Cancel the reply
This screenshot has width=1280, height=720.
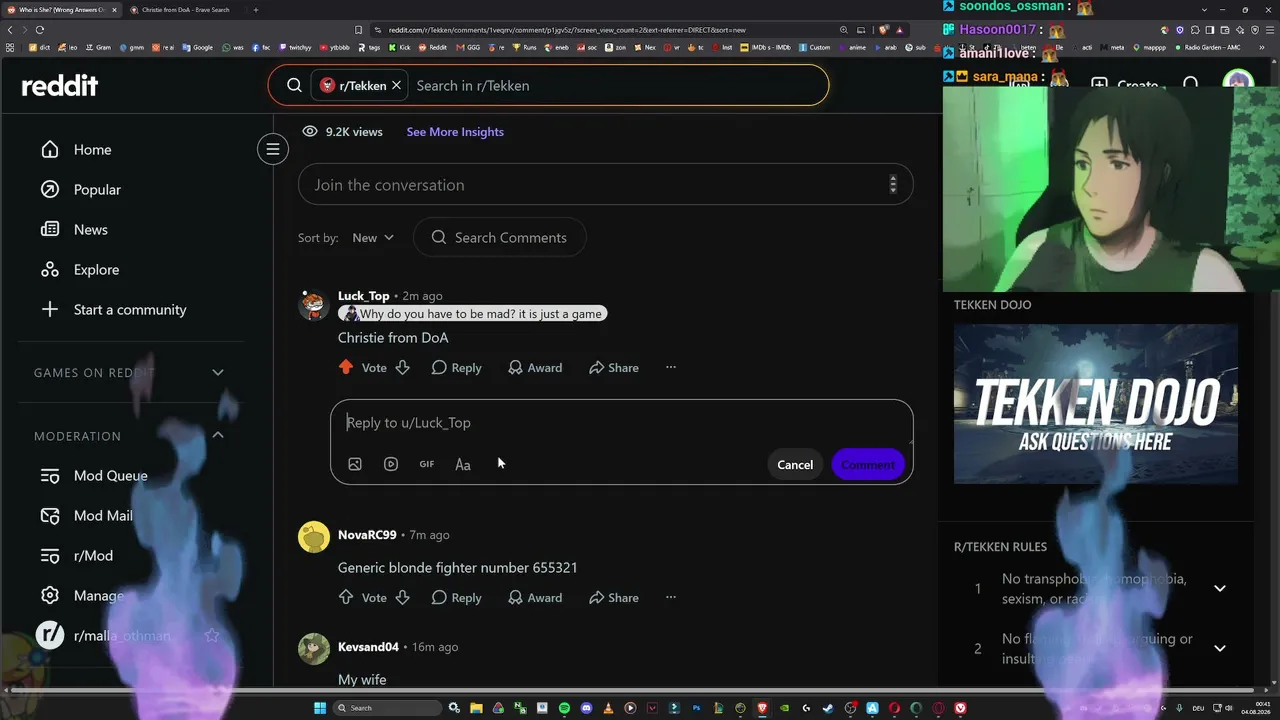tap(795, 465)
